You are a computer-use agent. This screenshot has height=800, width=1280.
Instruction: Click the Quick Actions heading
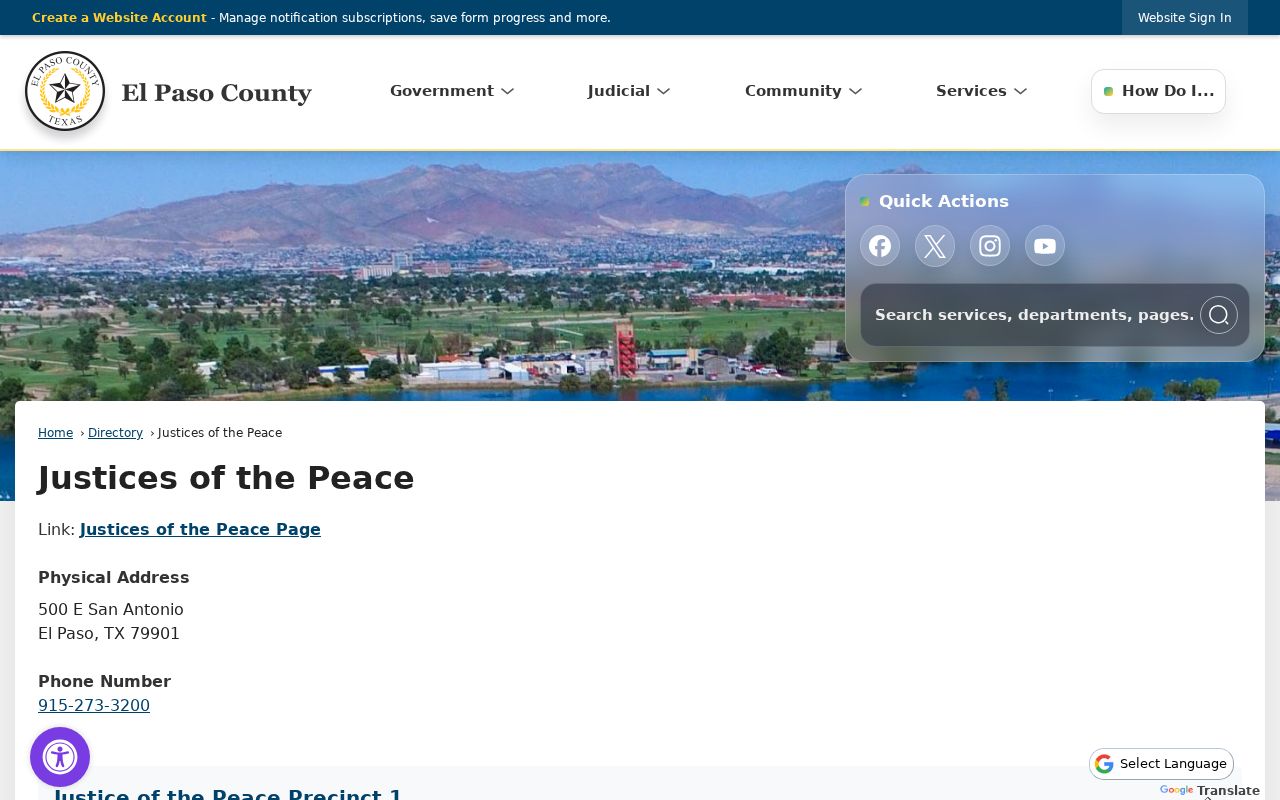click(x=943, y=202)
